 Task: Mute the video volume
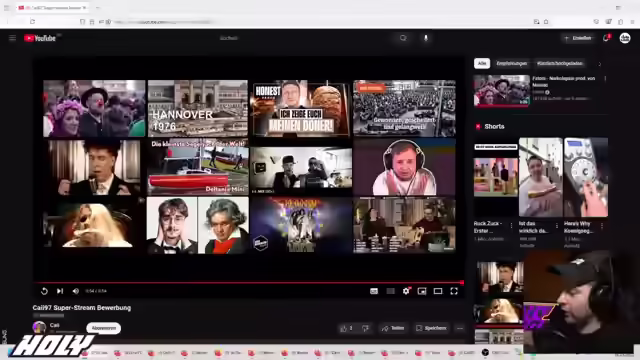tap(76, 291)
